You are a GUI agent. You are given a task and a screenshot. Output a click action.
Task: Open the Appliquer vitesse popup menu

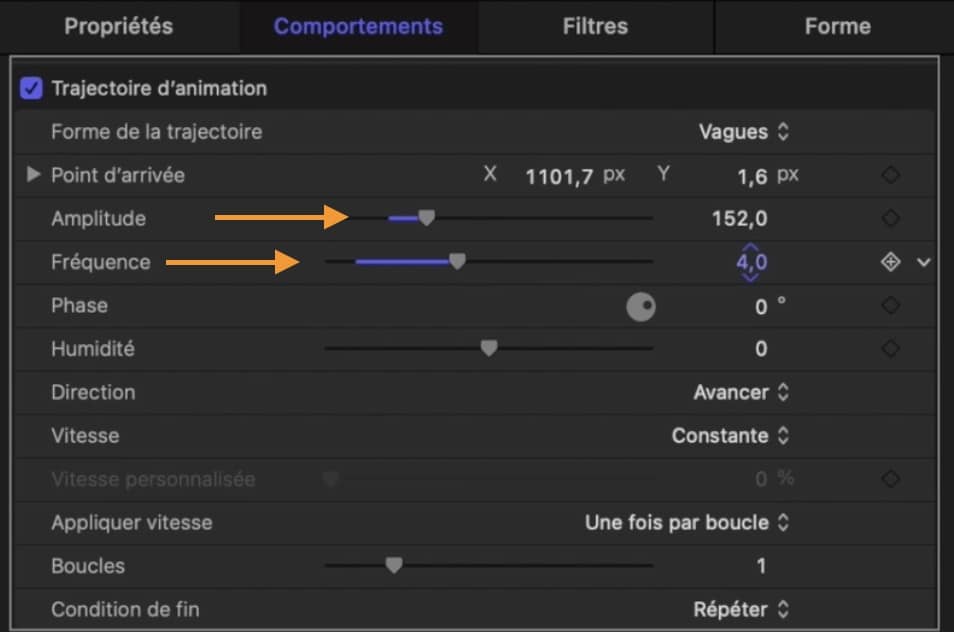[x=687, y=523]
